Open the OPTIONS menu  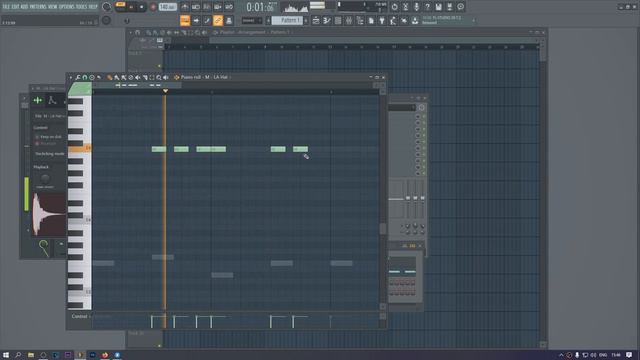point(67,7)
